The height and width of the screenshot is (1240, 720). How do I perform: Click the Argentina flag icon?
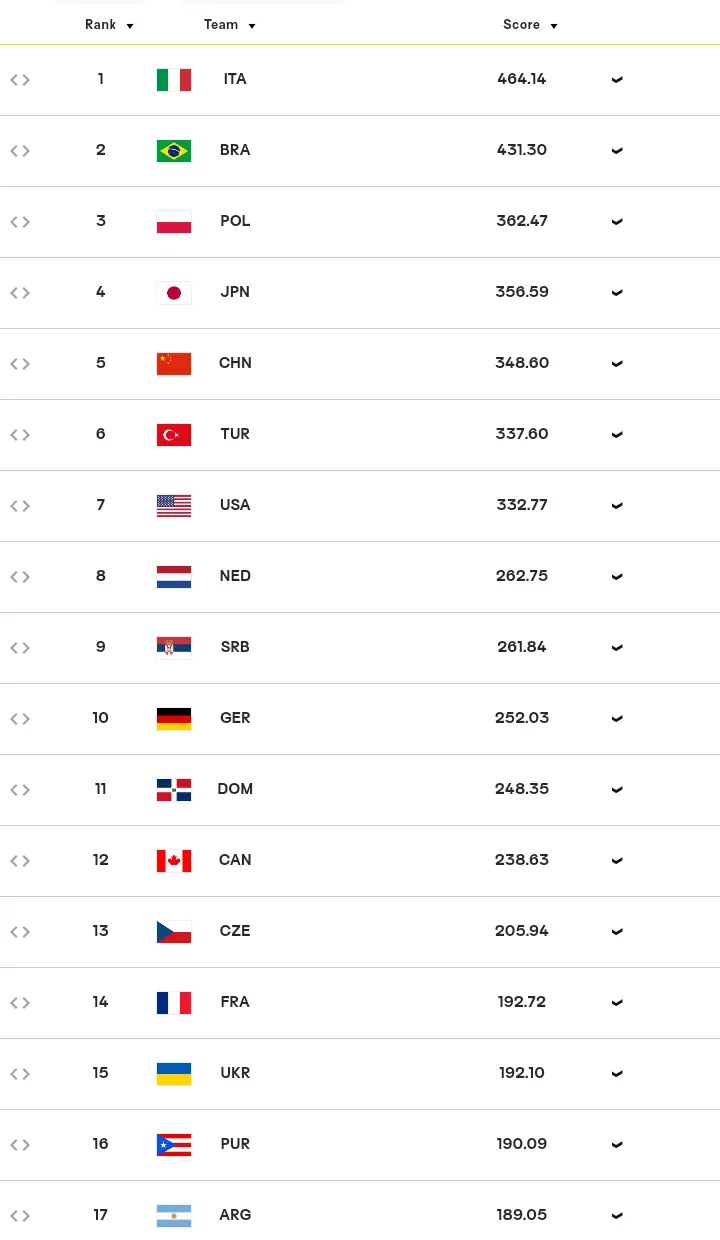174,1216
